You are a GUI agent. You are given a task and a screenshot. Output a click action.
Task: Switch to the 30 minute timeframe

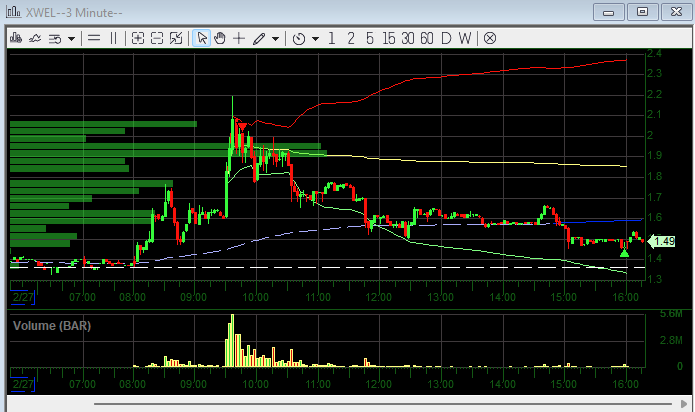pos(408,39)
